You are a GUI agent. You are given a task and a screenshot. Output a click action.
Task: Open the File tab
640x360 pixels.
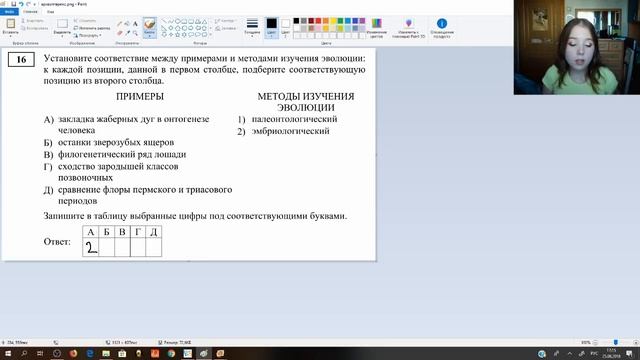click(x=9, y=12)
